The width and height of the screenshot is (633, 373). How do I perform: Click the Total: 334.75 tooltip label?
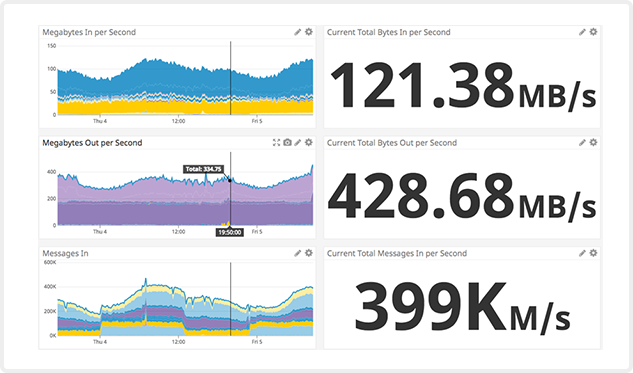[x=203, y=169]
